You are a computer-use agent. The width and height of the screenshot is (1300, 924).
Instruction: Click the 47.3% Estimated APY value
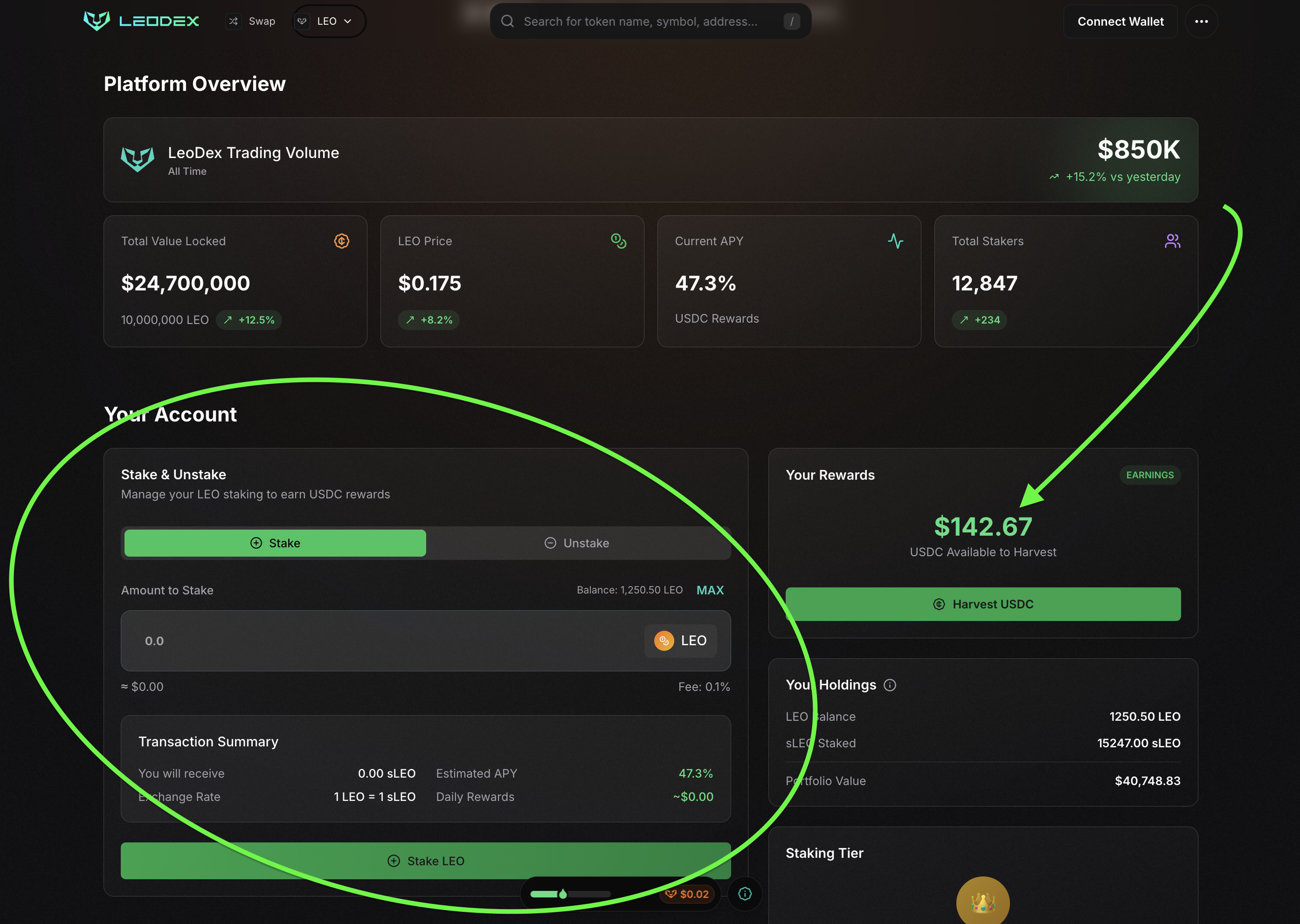[x=695, y=773]
